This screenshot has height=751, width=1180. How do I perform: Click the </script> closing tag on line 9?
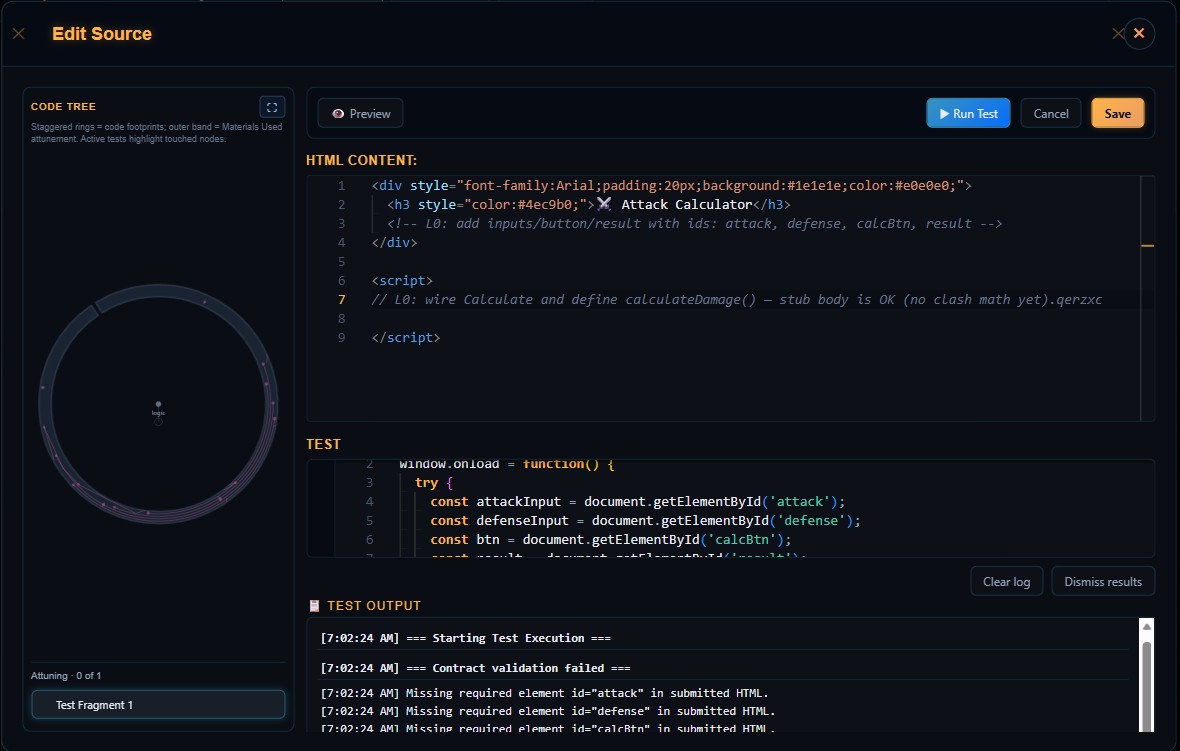click(406, 338)
